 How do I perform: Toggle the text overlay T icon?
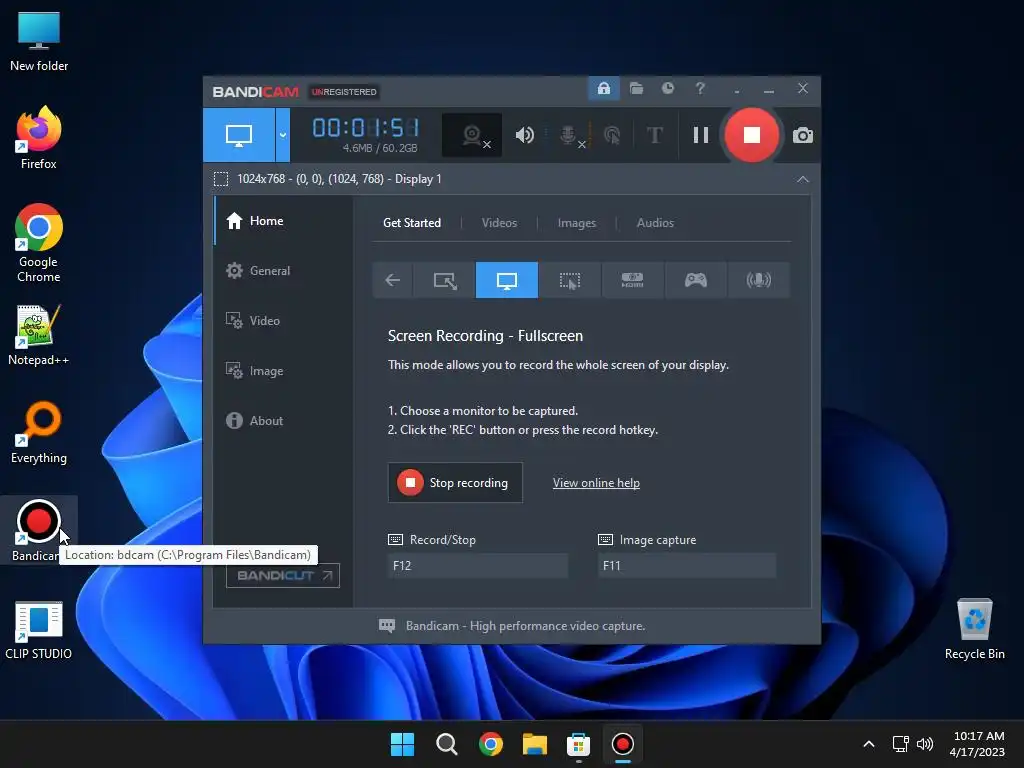[x=654, y=135]
